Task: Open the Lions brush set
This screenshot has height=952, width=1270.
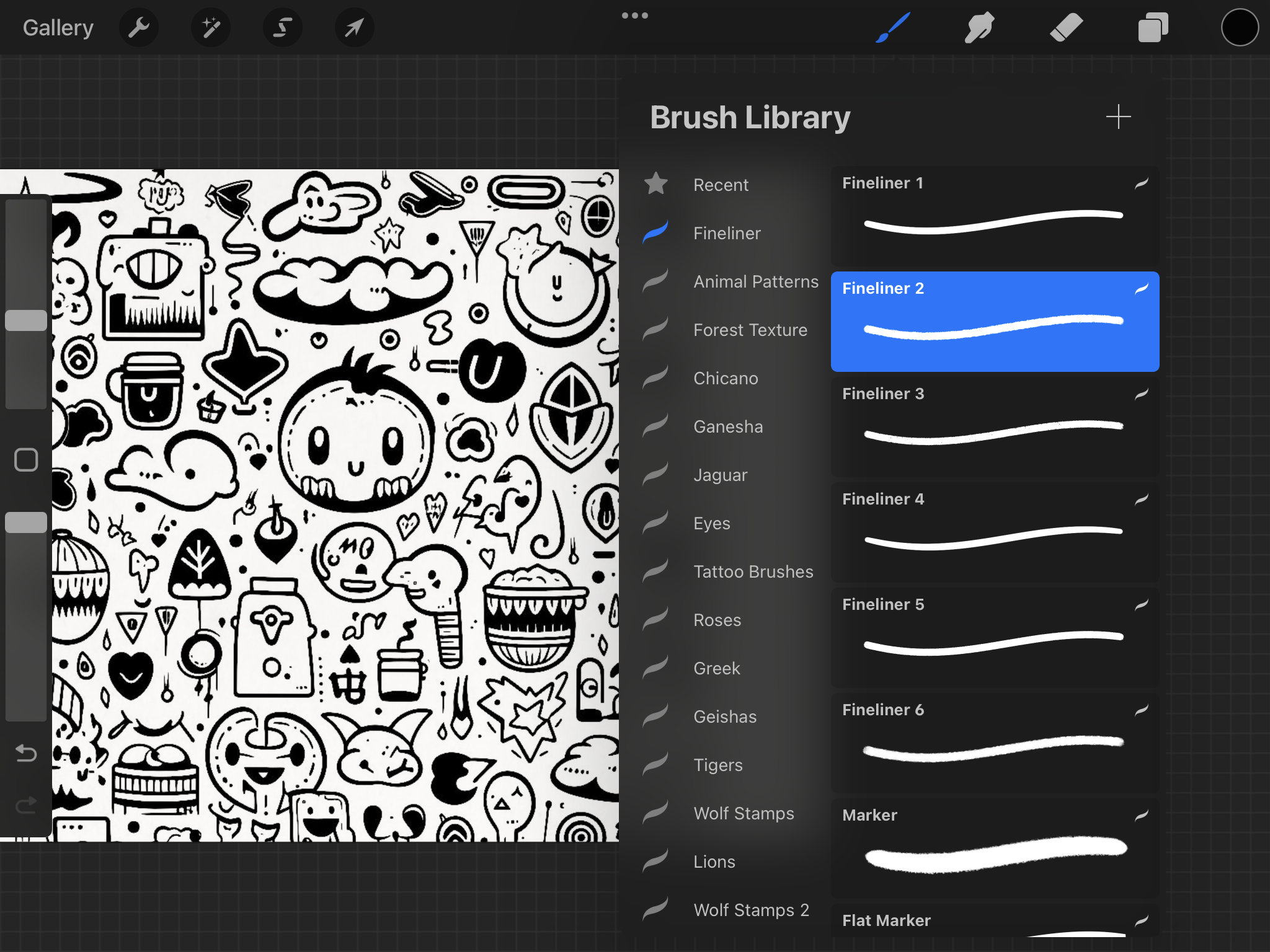Action: [x=714, y=862]
